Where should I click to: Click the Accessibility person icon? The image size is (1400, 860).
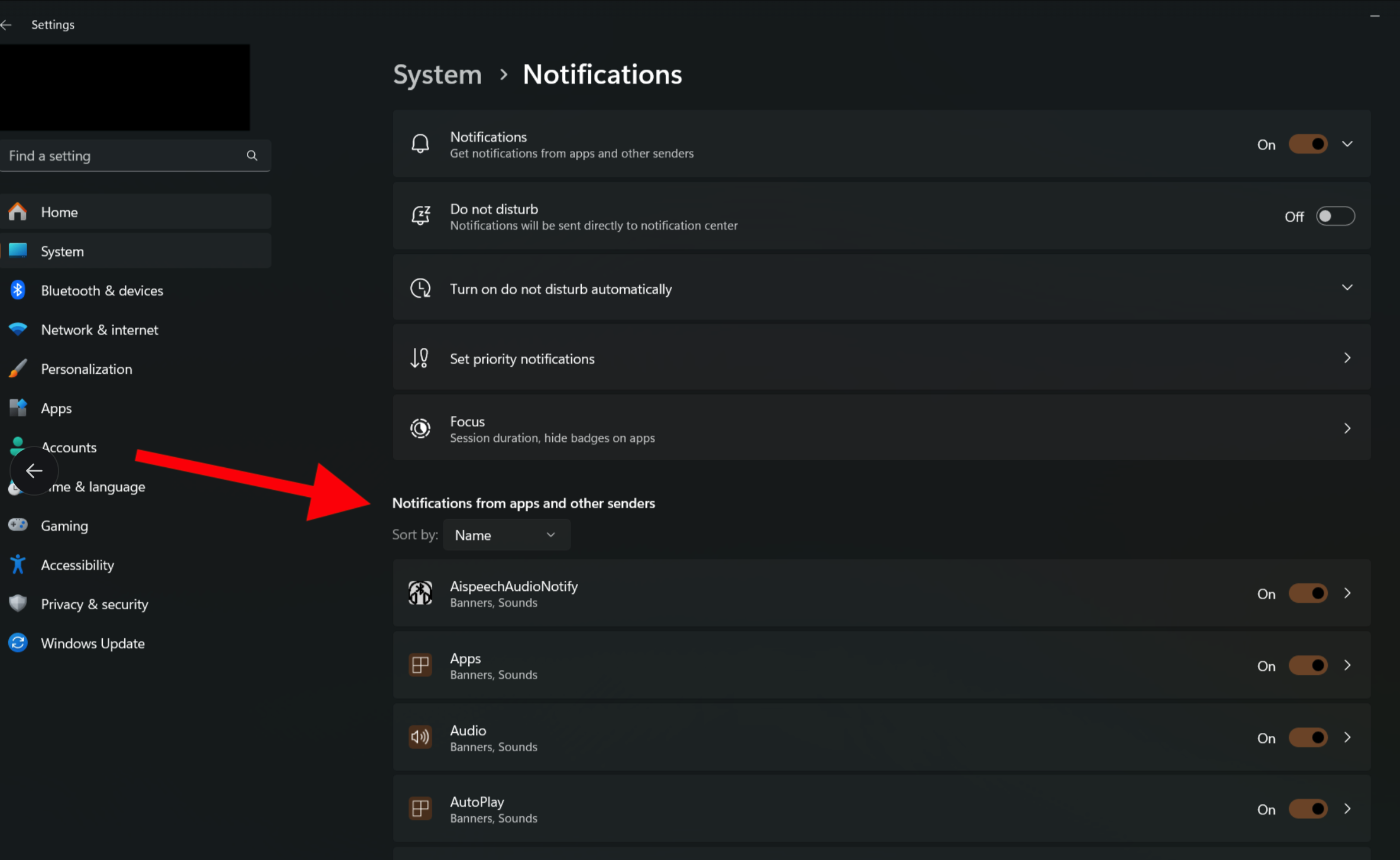[x=18, y=564]
